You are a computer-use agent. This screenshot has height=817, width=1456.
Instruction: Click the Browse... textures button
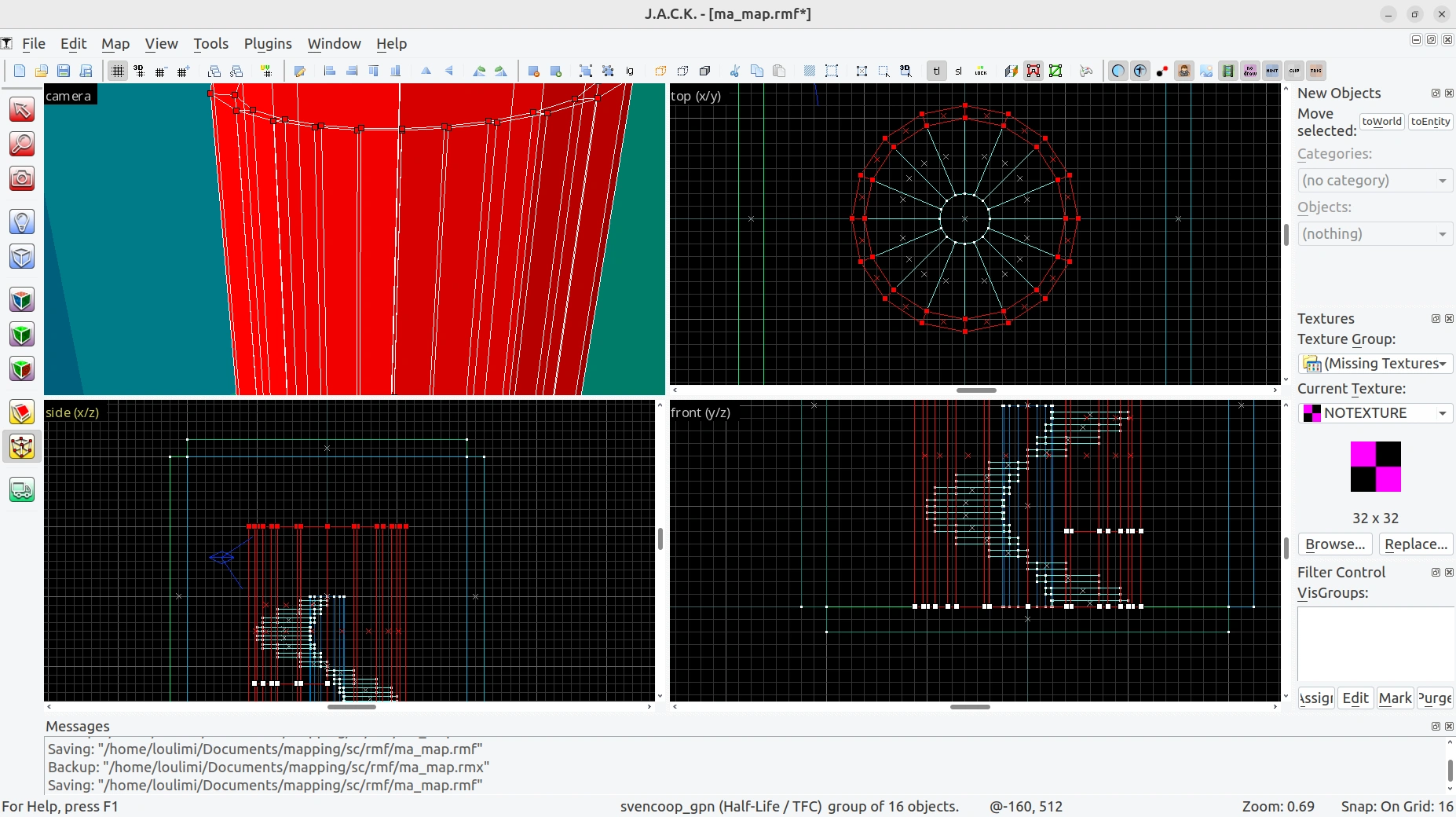tap(1335, 544)
